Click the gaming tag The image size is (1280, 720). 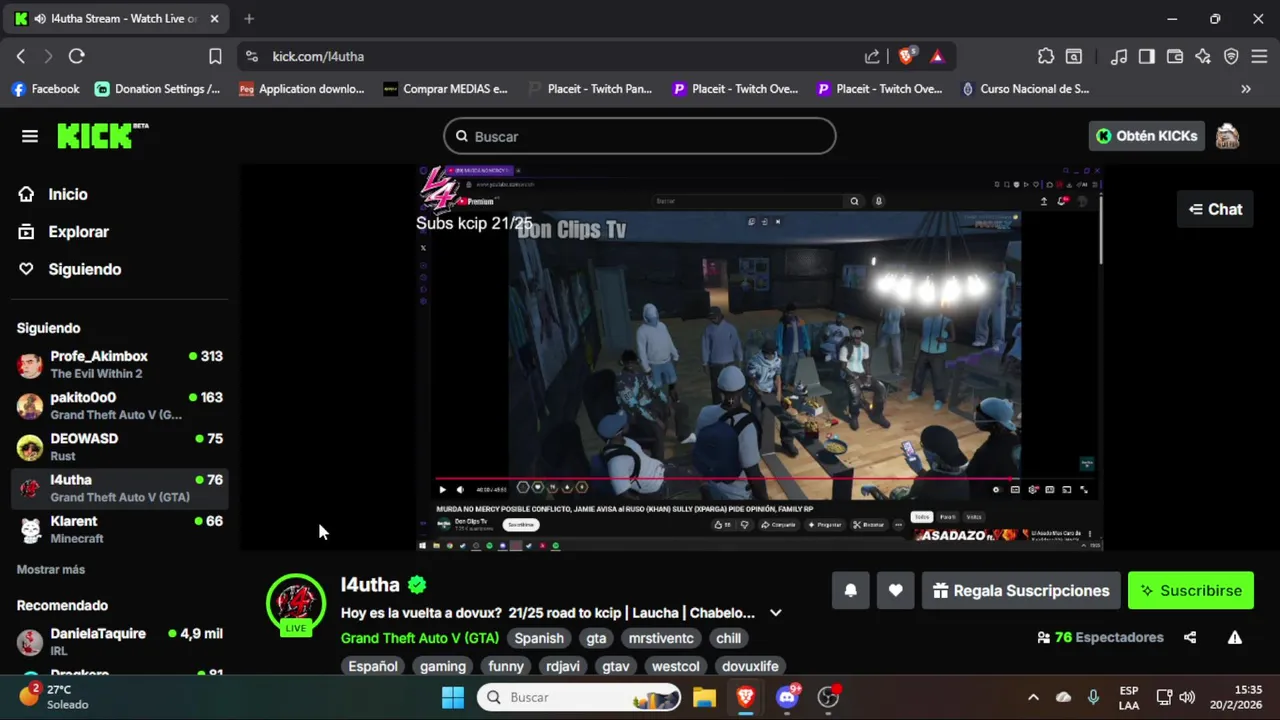[x=443, y=666]
